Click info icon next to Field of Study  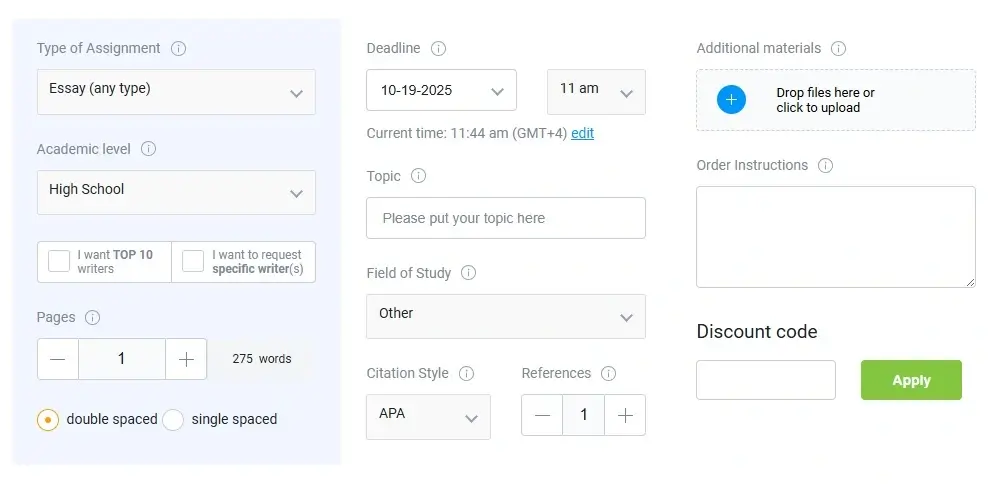pos(468,273)
